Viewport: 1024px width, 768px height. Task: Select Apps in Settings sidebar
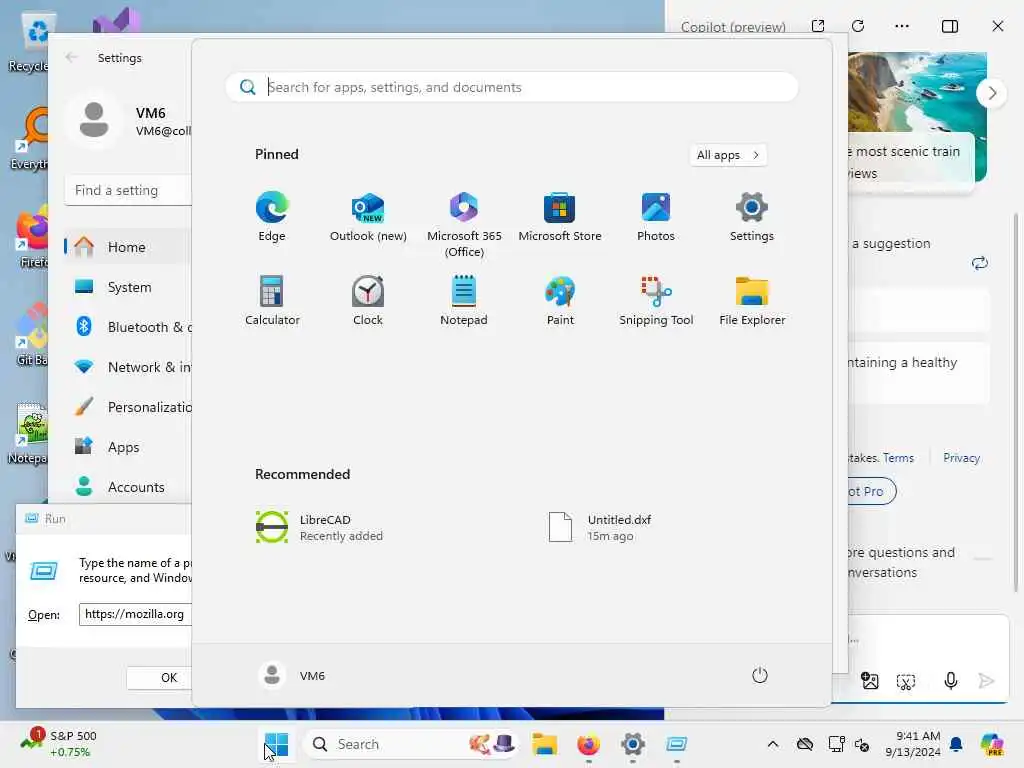point(128,447)
